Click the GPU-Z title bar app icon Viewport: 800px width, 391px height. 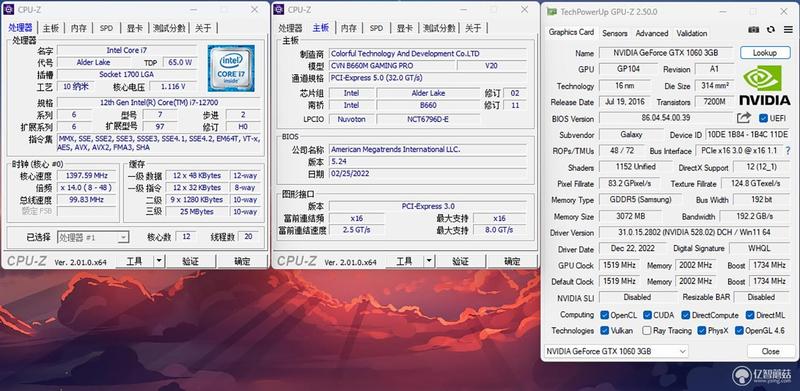[552, 12]
